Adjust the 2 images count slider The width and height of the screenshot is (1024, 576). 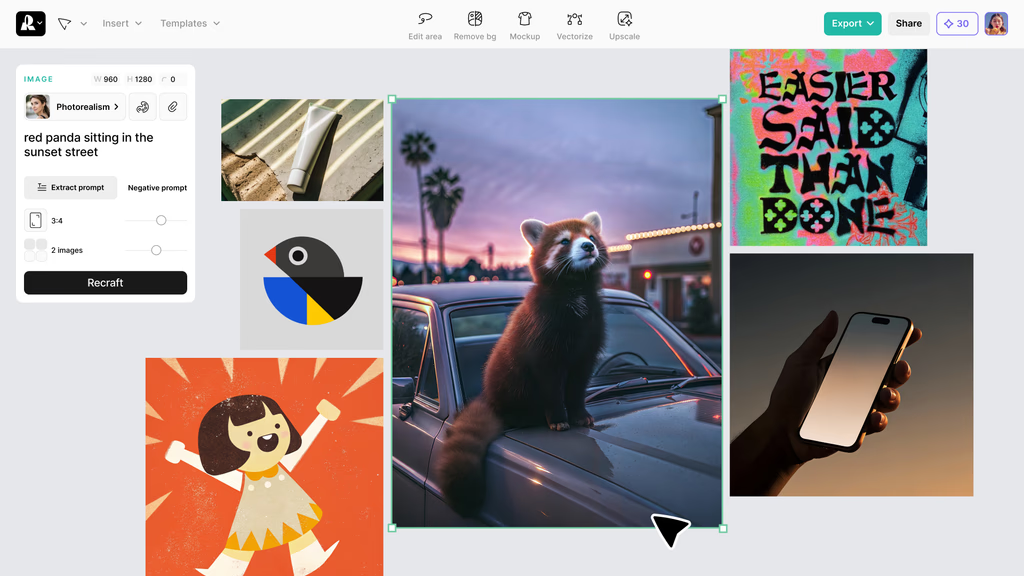coord(156,250)
